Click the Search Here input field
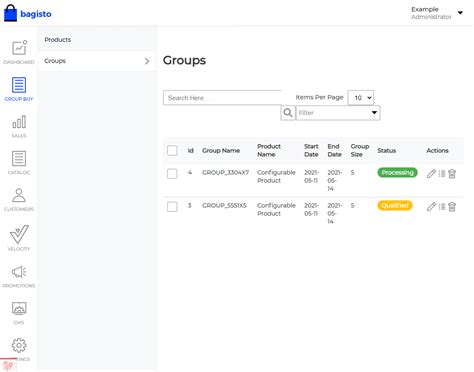The image size is (474, 372). 222,98
